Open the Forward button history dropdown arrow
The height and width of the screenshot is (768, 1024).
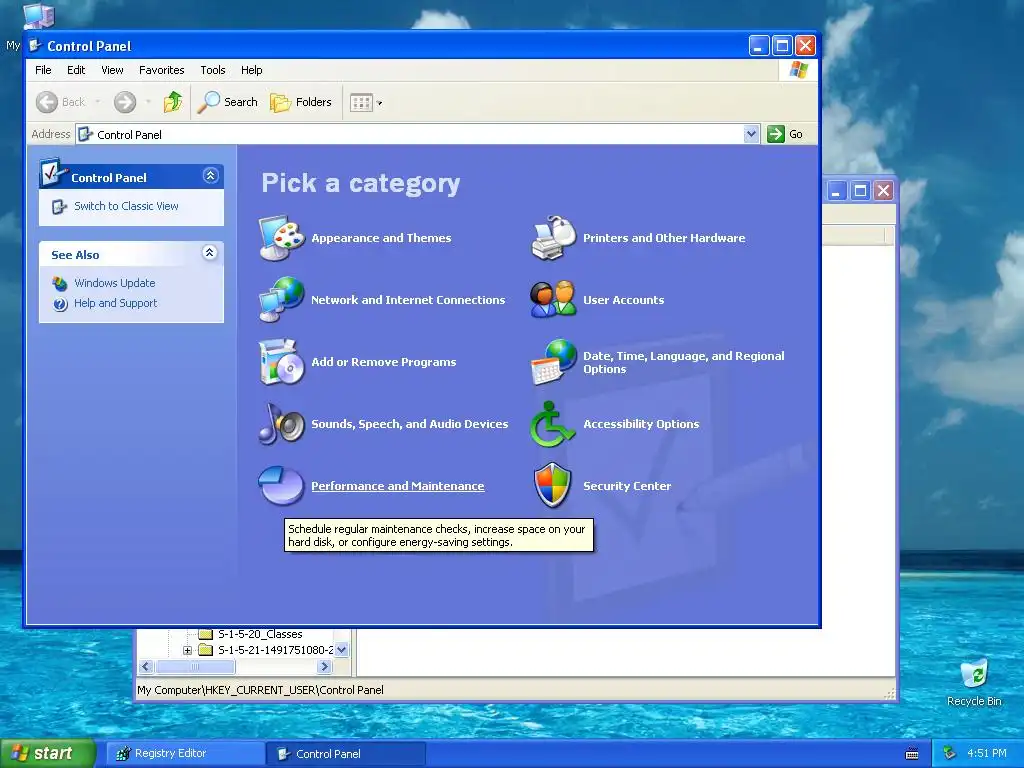pyautogui.click(x=148, y=102)
